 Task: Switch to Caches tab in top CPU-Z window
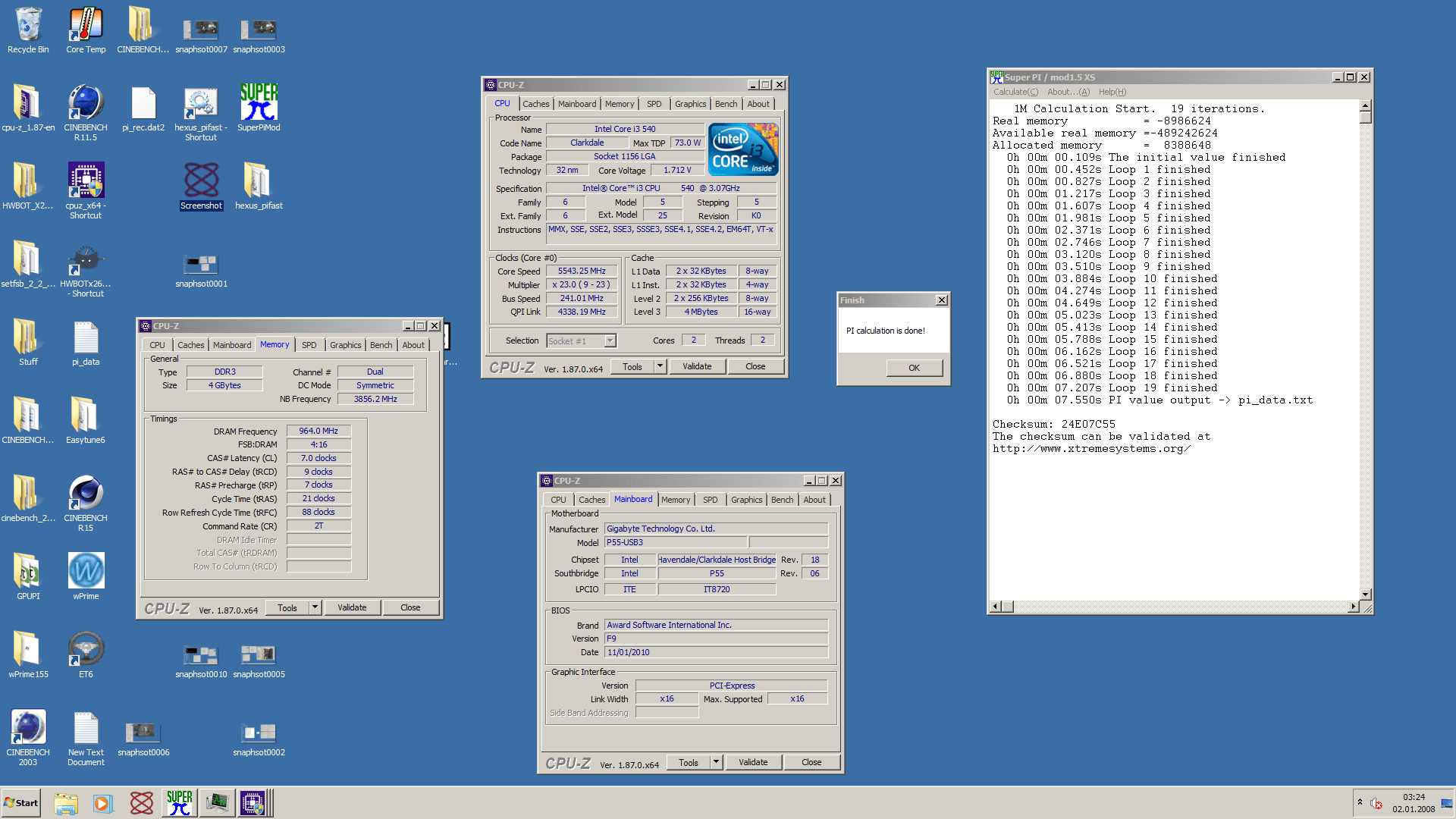coord(535,104)
